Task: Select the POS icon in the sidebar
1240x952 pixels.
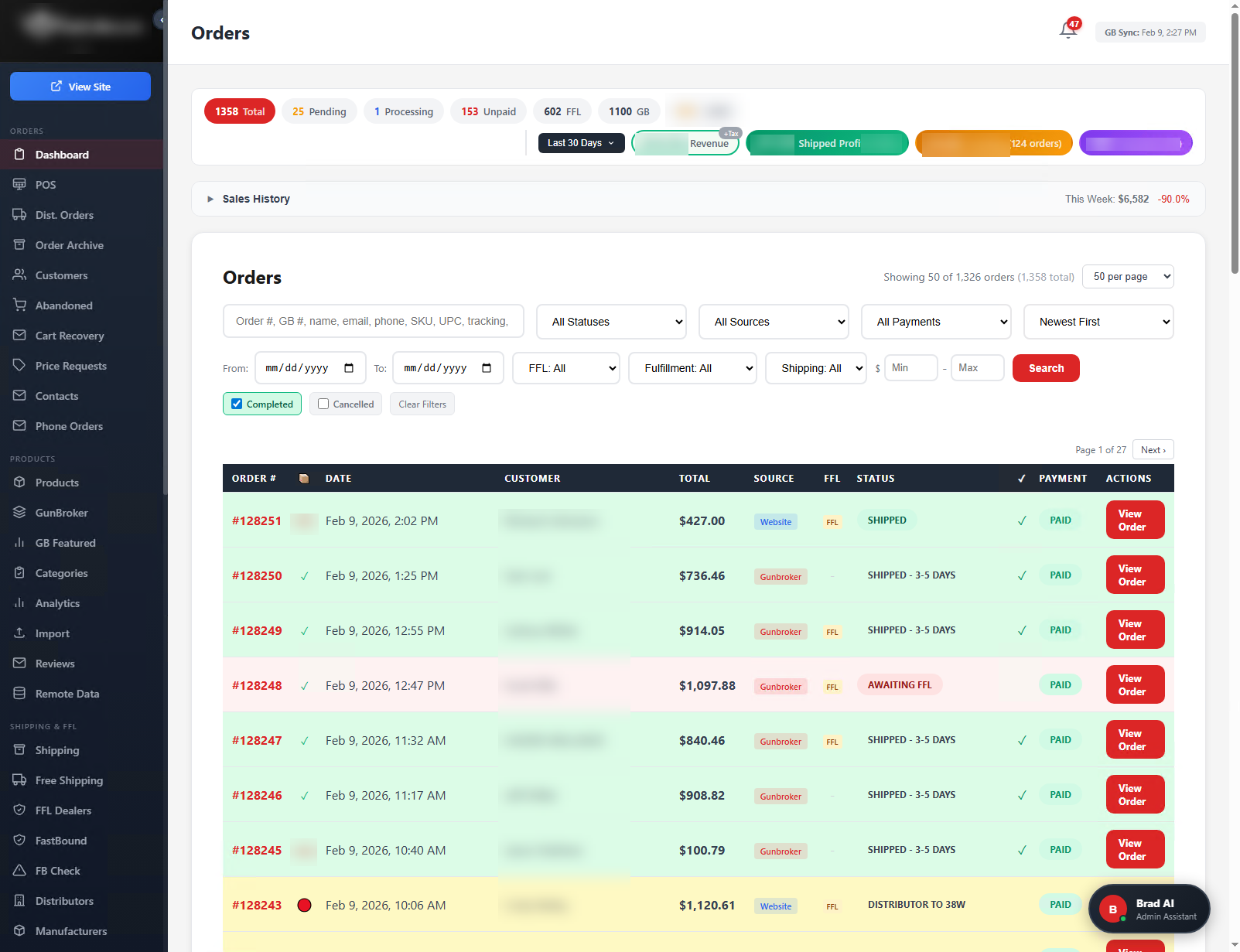Action: coord(43,184)
